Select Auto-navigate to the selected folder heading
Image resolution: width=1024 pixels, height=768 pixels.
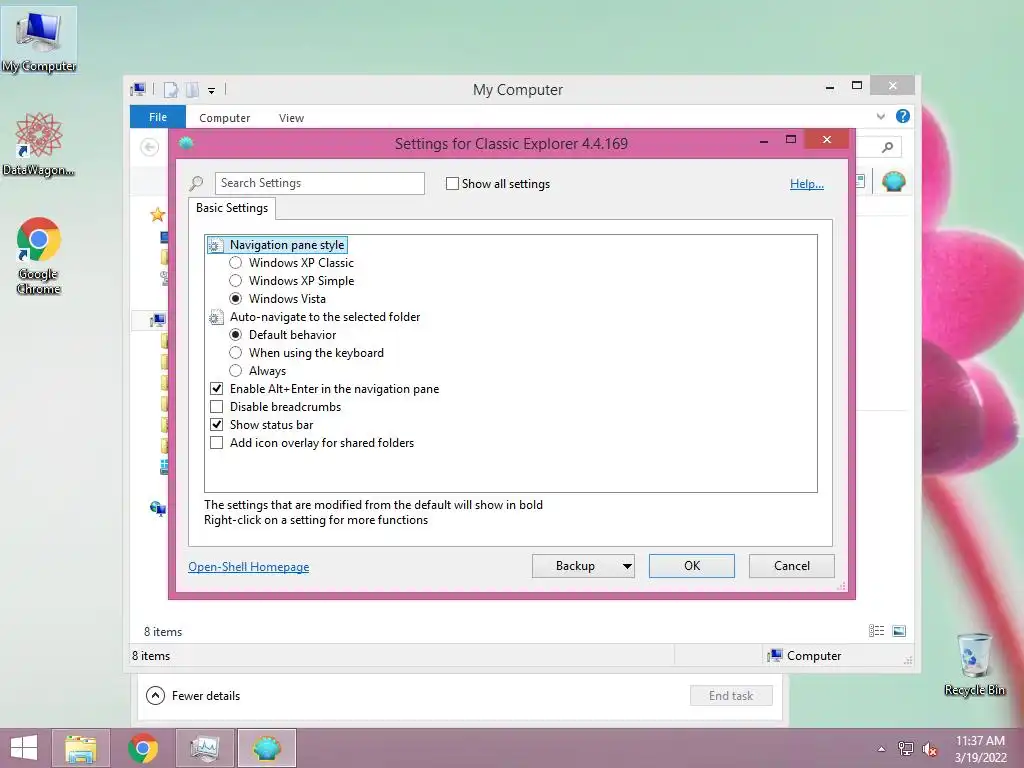(325, 317)
